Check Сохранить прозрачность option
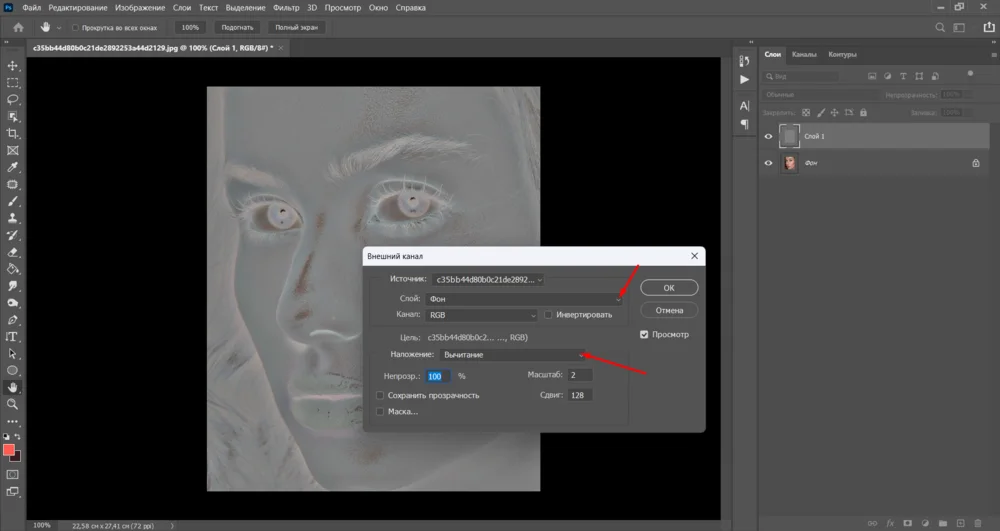This screenshot has height=531, width=1000. (x=380, y=395)
